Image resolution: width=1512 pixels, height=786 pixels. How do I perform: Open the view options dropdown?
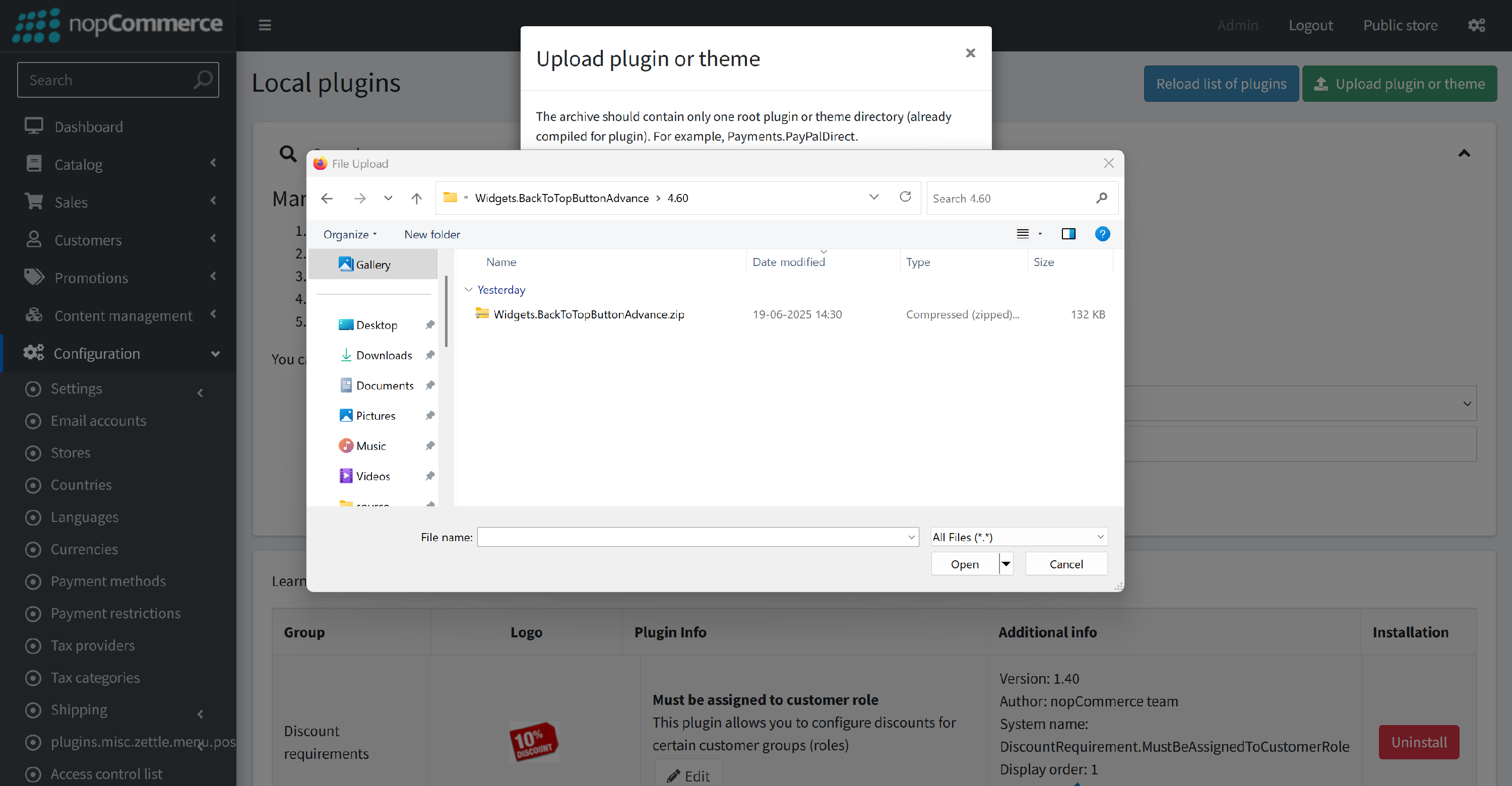1040,234
